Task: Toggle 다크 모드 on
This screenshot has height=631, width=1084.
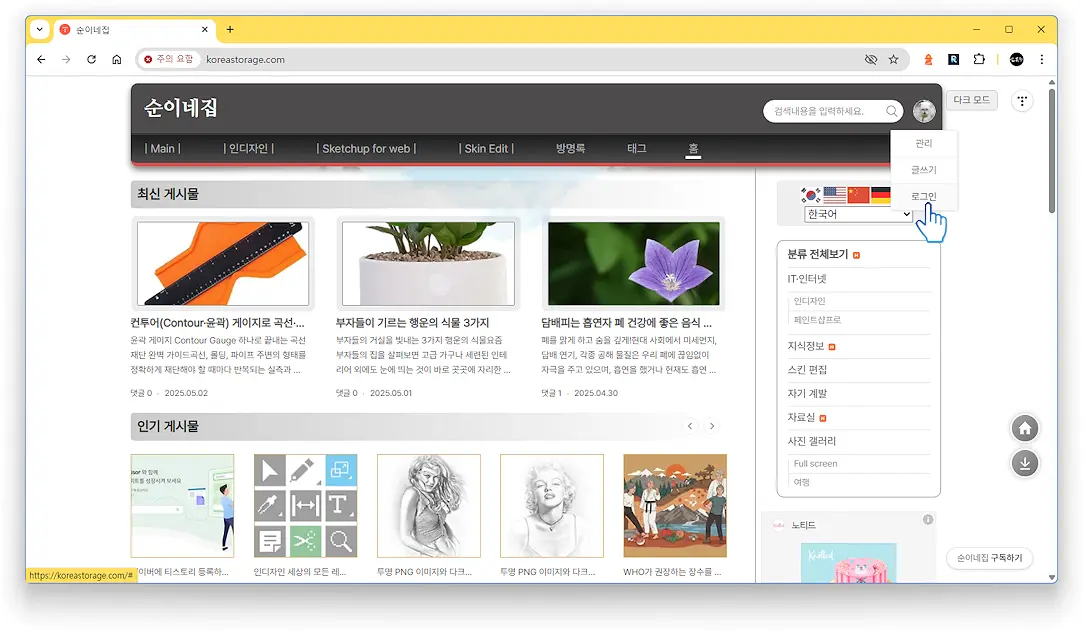Action: pos(971,100)
